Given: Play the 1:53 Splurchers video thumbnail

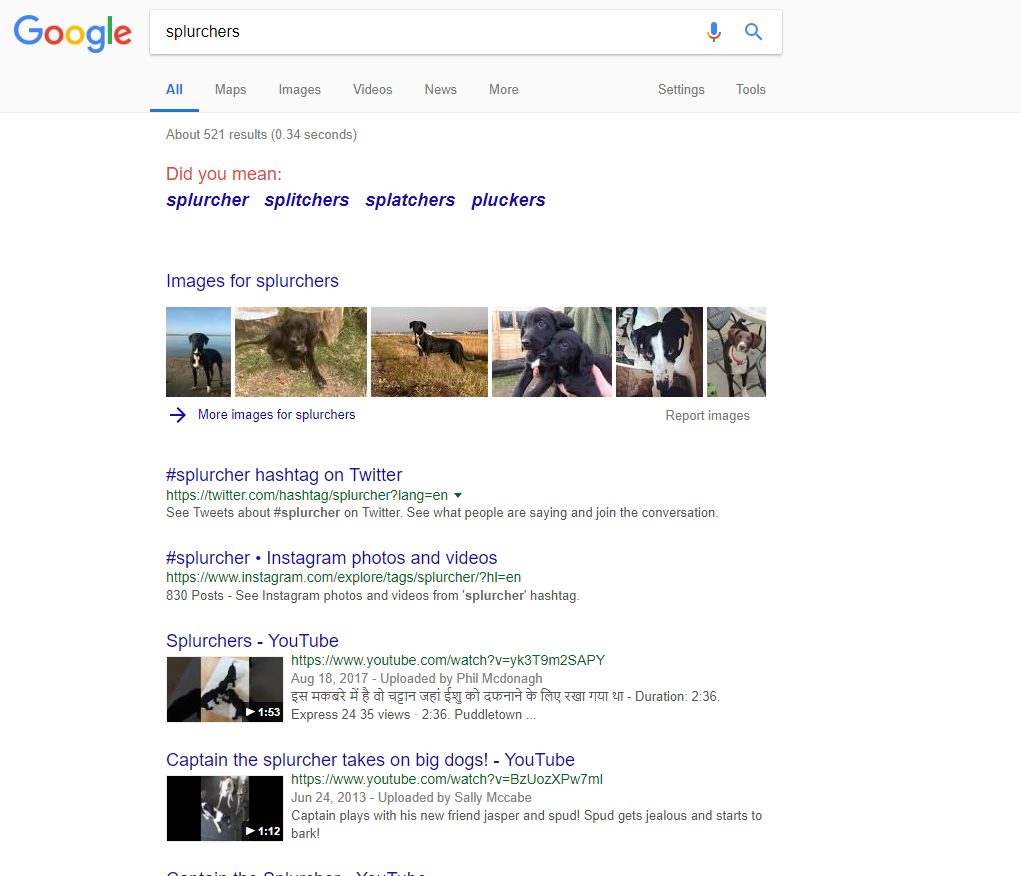Looking at the screenshot, I should coord(225,689).
